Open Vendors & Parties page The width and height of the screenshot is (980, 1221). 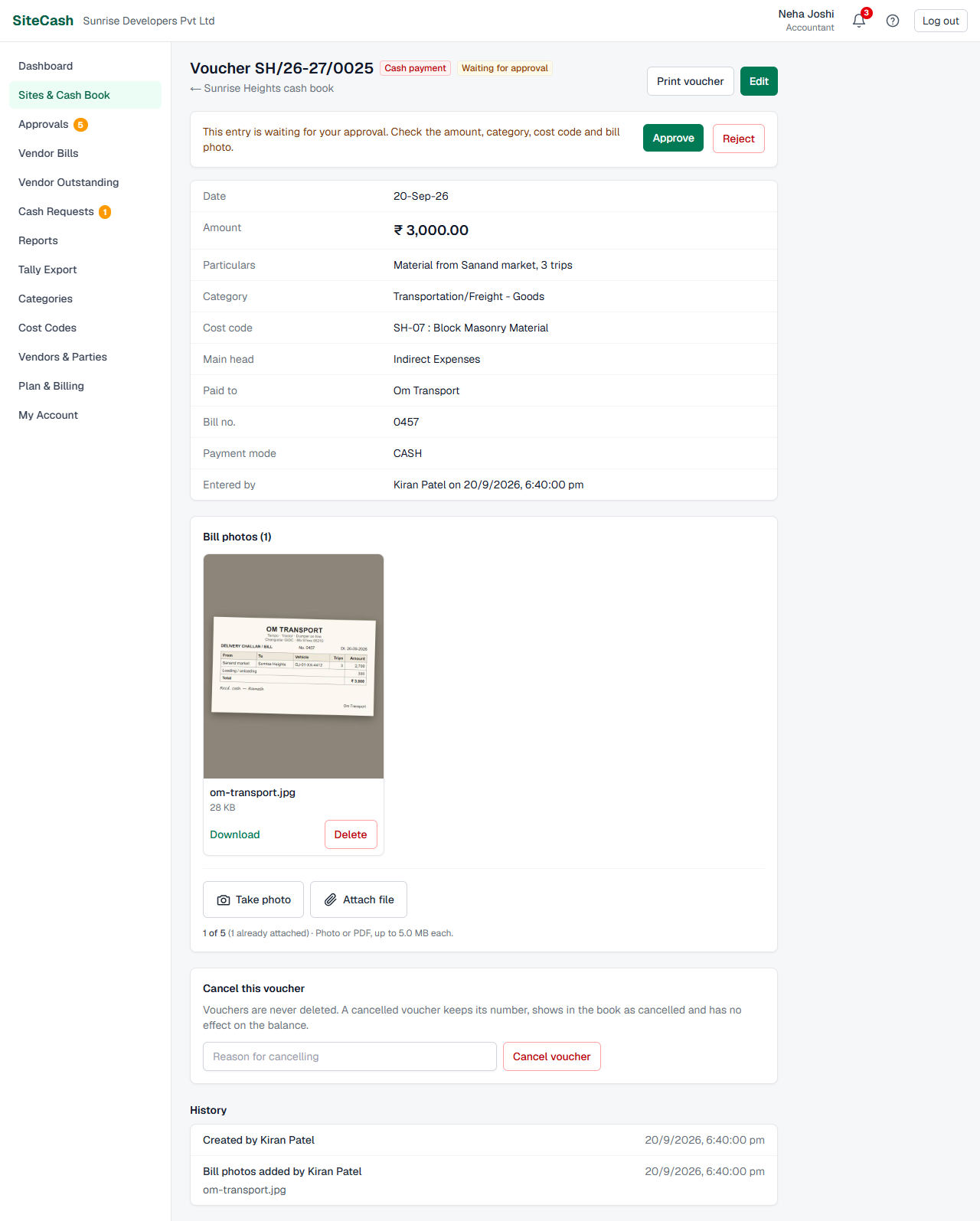coord(85,357)
